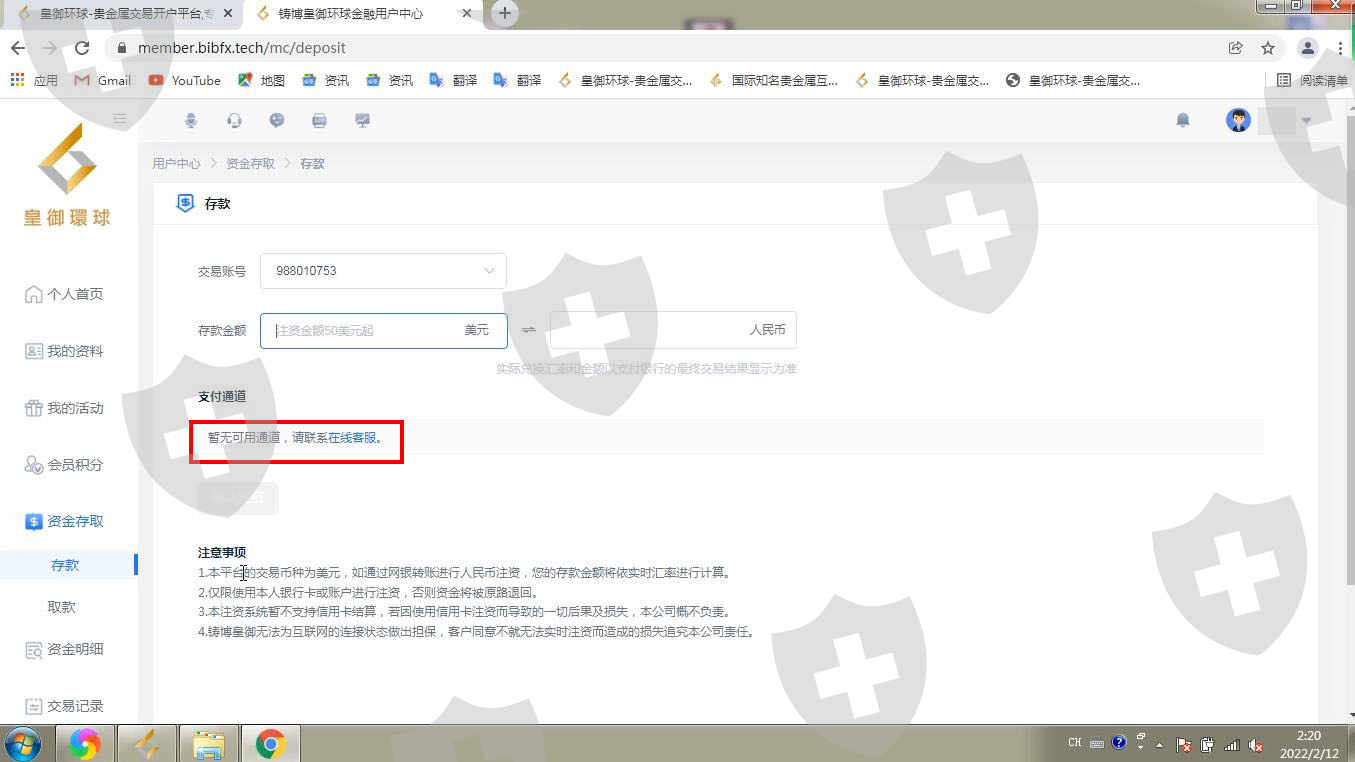Open 会员积分 in the sidebar

coord(65,465)
